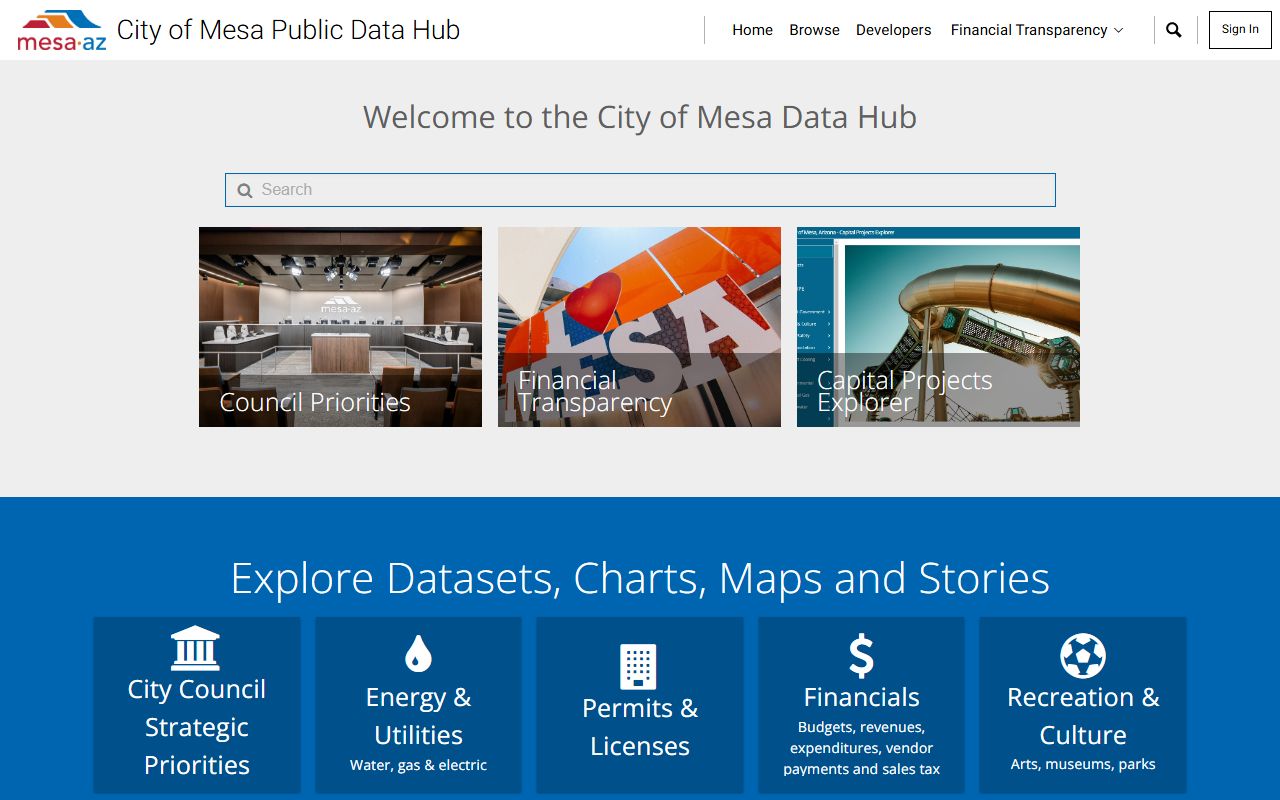Click 'Arts, museums, parks' subtitle

click(x=1083, y=764)
